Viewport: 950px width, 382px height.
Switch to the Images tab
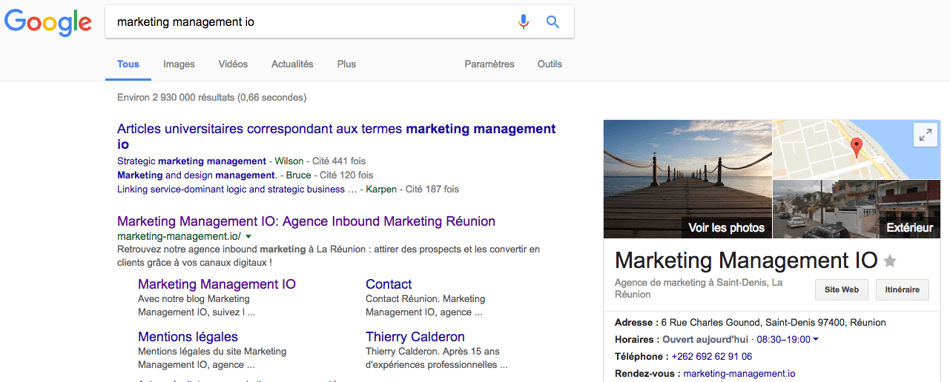point(179,64)
